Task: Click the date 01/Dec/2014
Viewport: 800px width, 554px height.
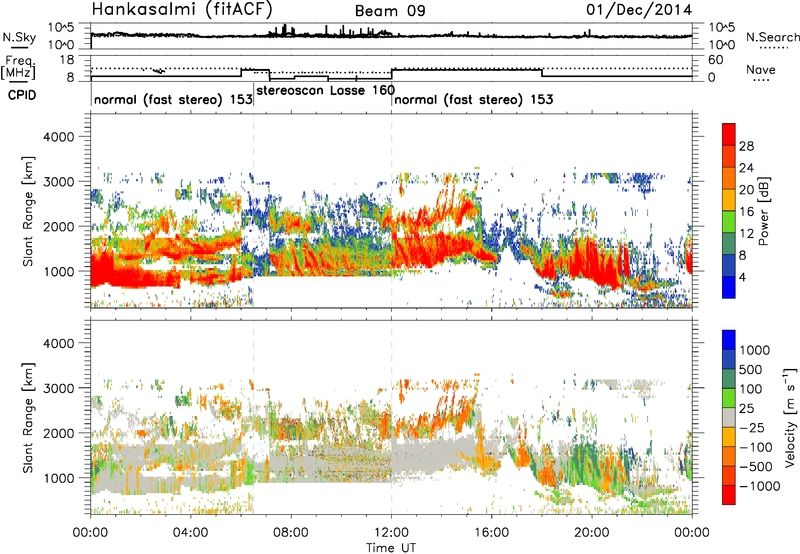Action: coord(639,10)
